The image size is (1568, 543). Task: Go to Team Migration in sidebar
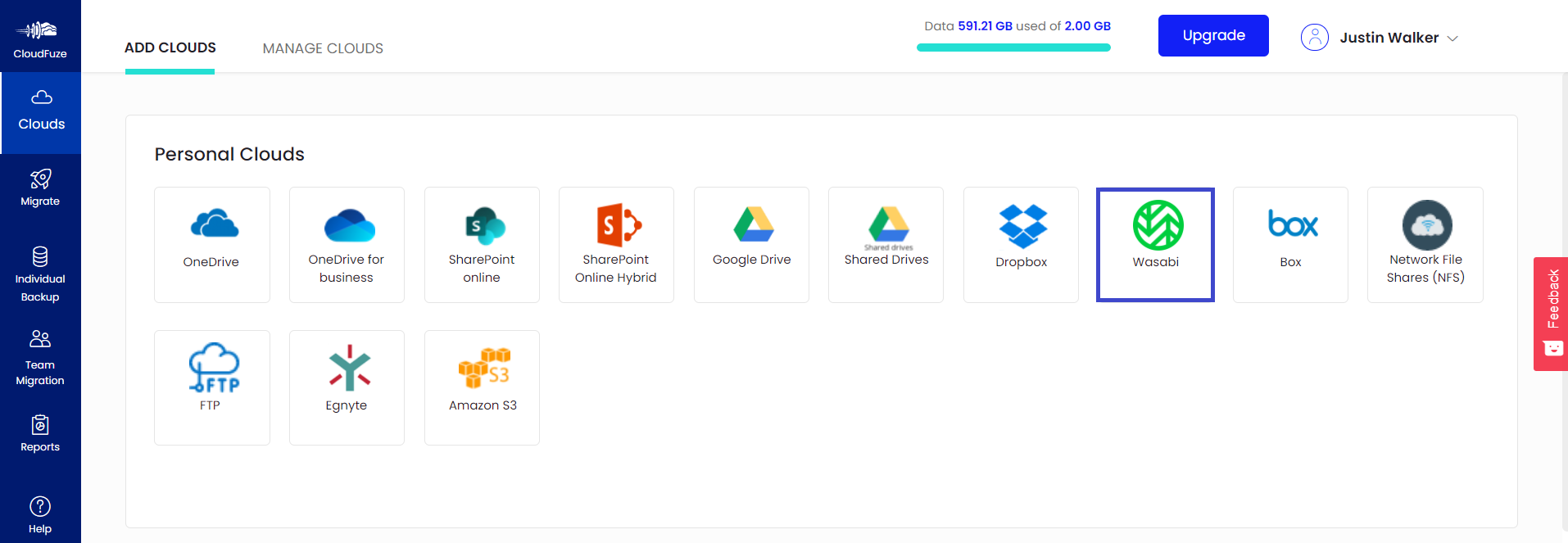[x=40, y=358]
